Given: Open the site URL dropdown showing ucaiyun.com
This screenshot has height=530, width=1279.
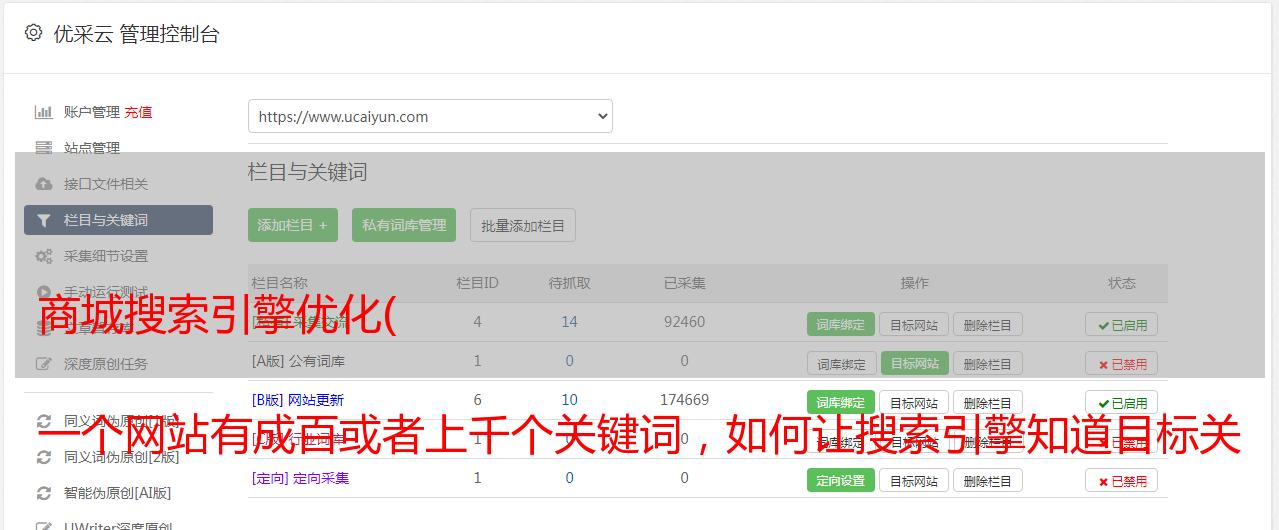Looking at the screenshot, I should 430,116.
